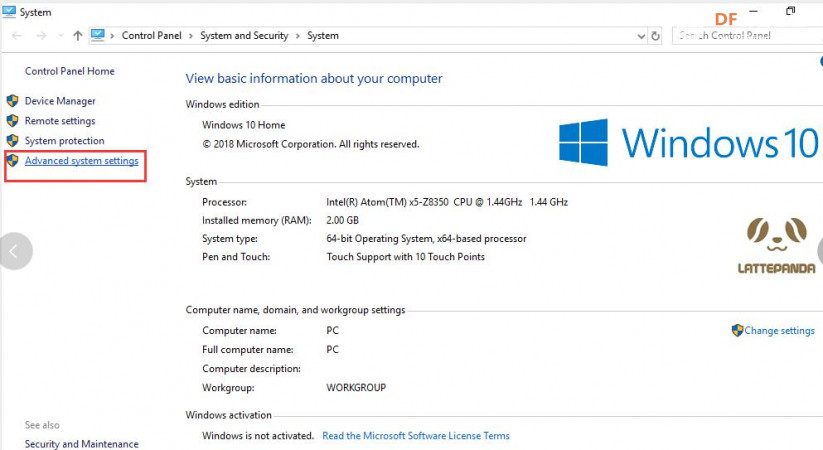This screenshot has width=823, height=450.
Task: Click the Change settings shield icon
Action: point(737,330)
